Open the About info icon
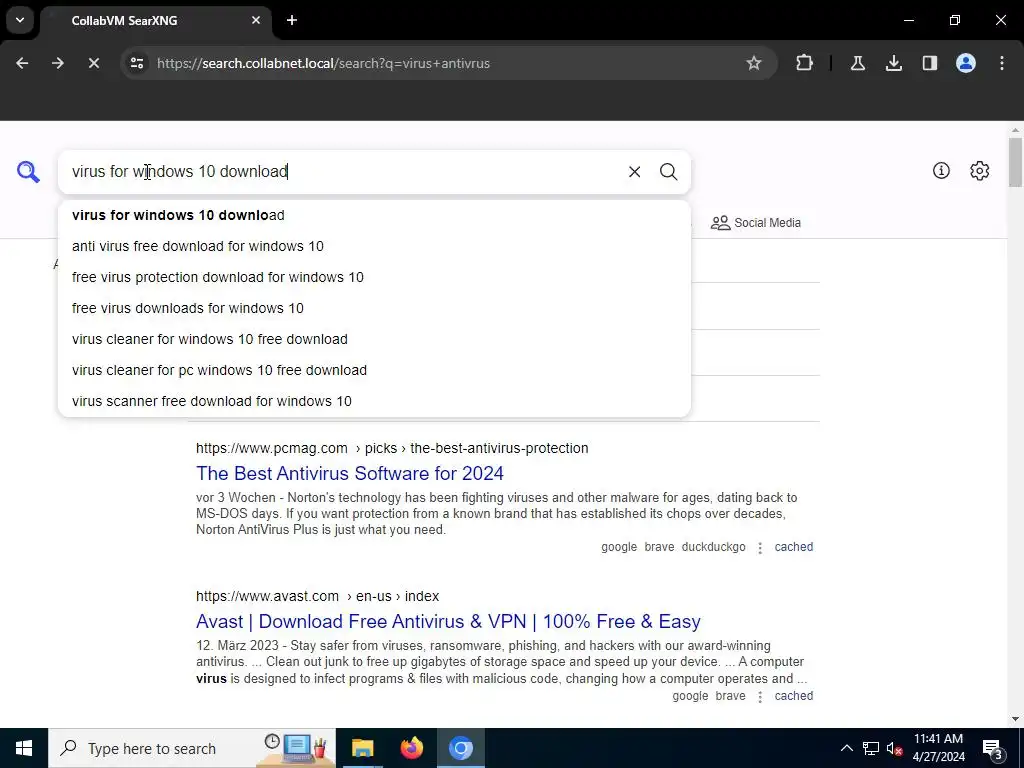The image size is (1024, 768). [941, 171]
